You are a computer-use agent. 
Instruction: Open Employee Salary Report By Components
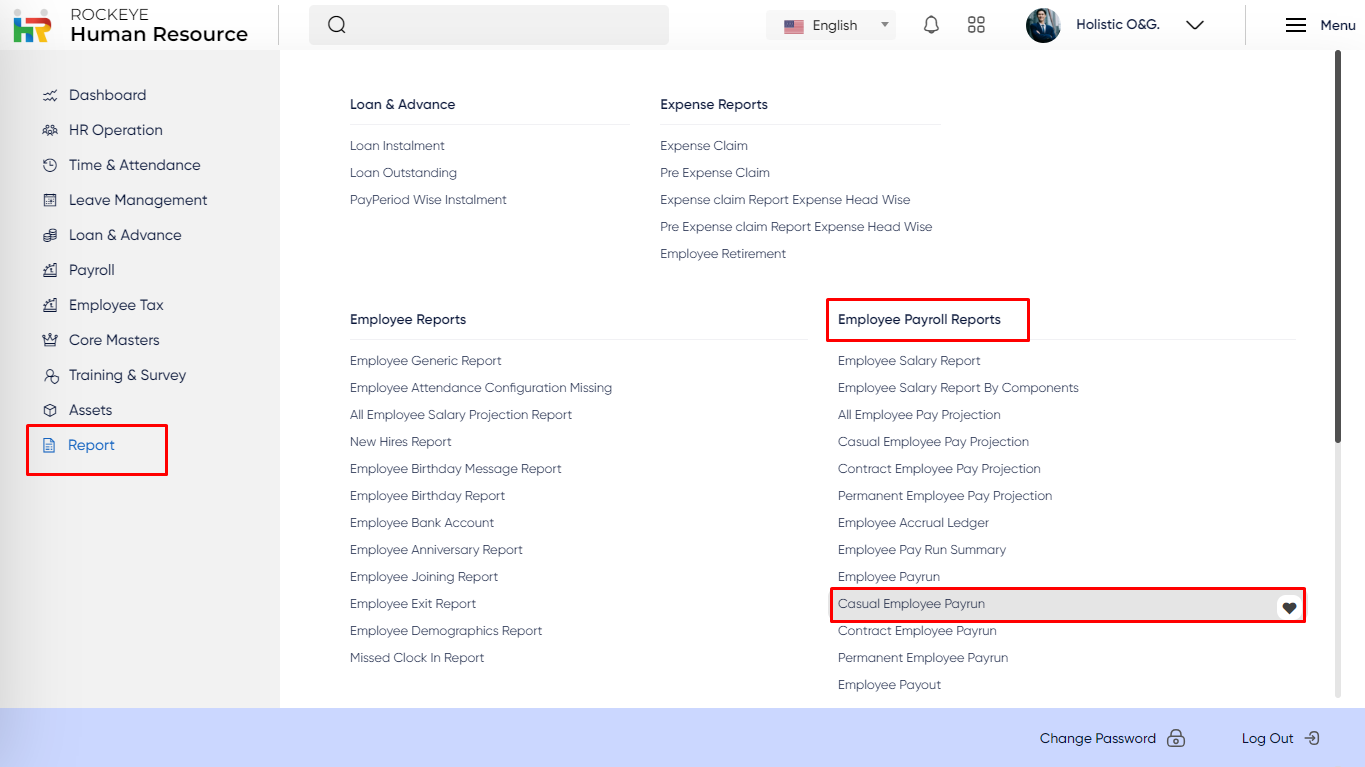[x=958, y=388]
